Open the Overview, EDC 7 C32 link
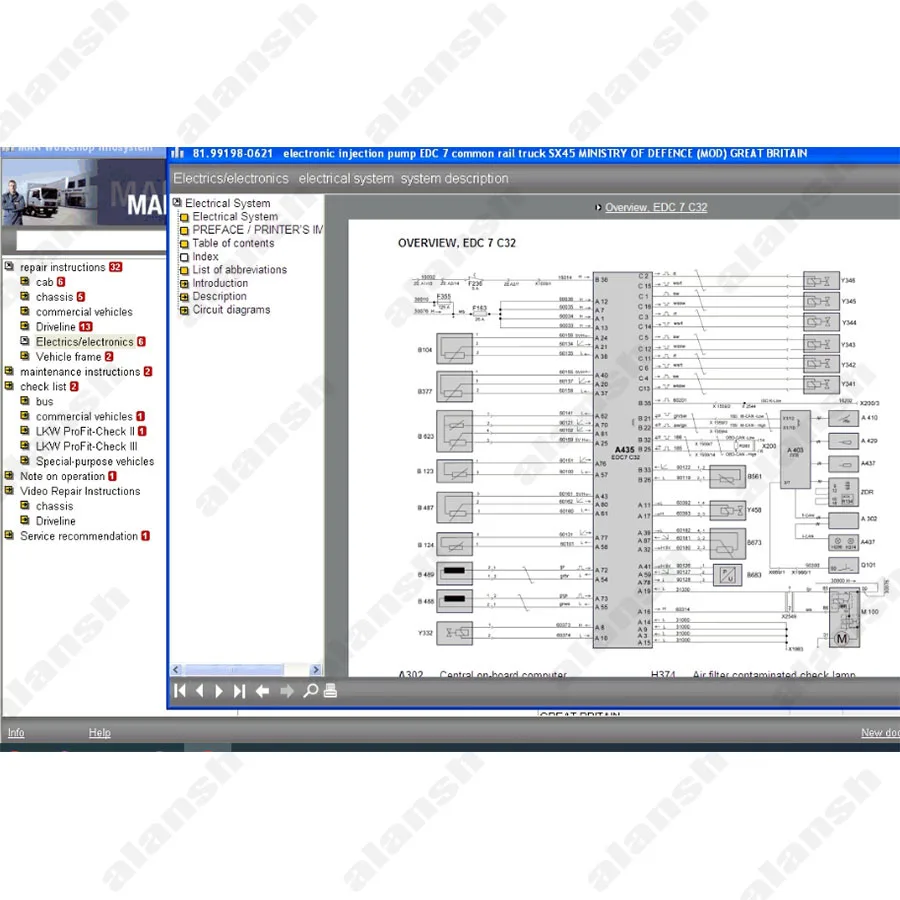Screen dimensions: 900x900 click(x=655, y=207)
